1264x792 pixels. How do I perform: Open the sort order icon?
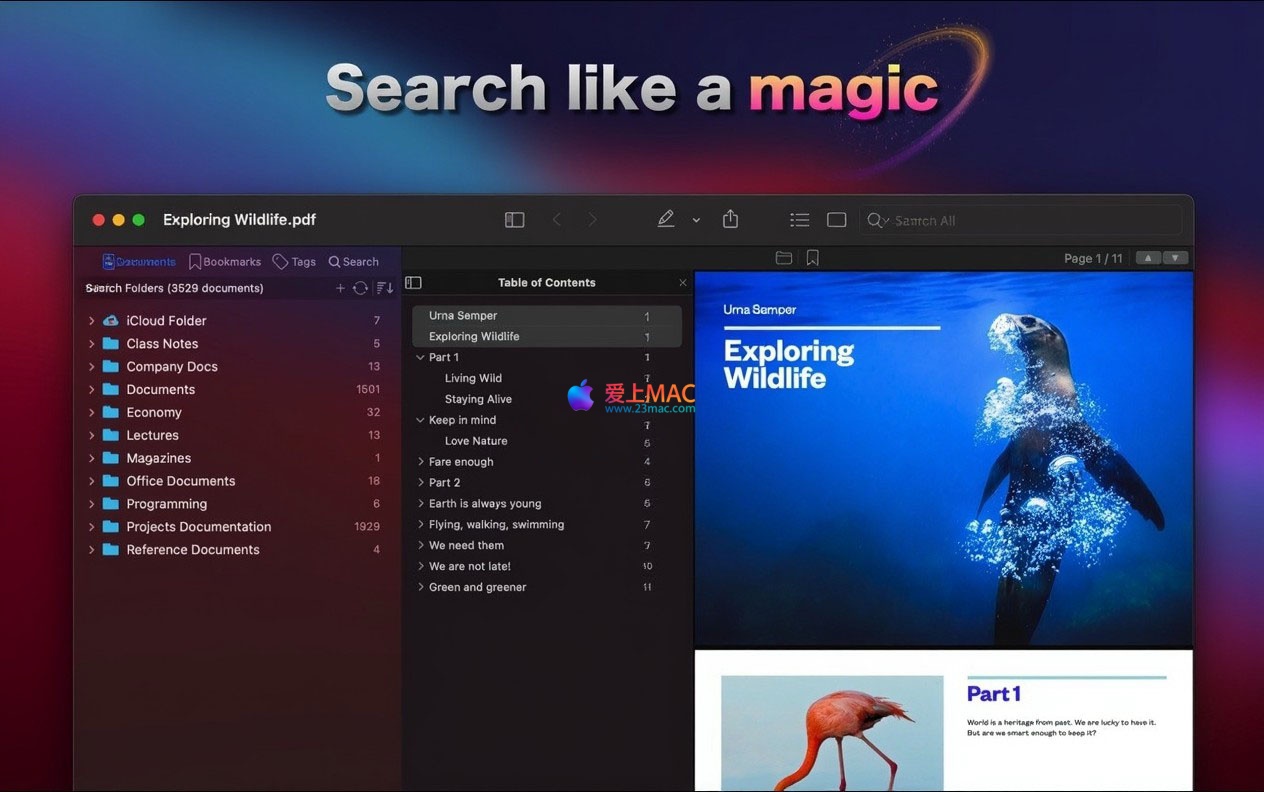384,288
